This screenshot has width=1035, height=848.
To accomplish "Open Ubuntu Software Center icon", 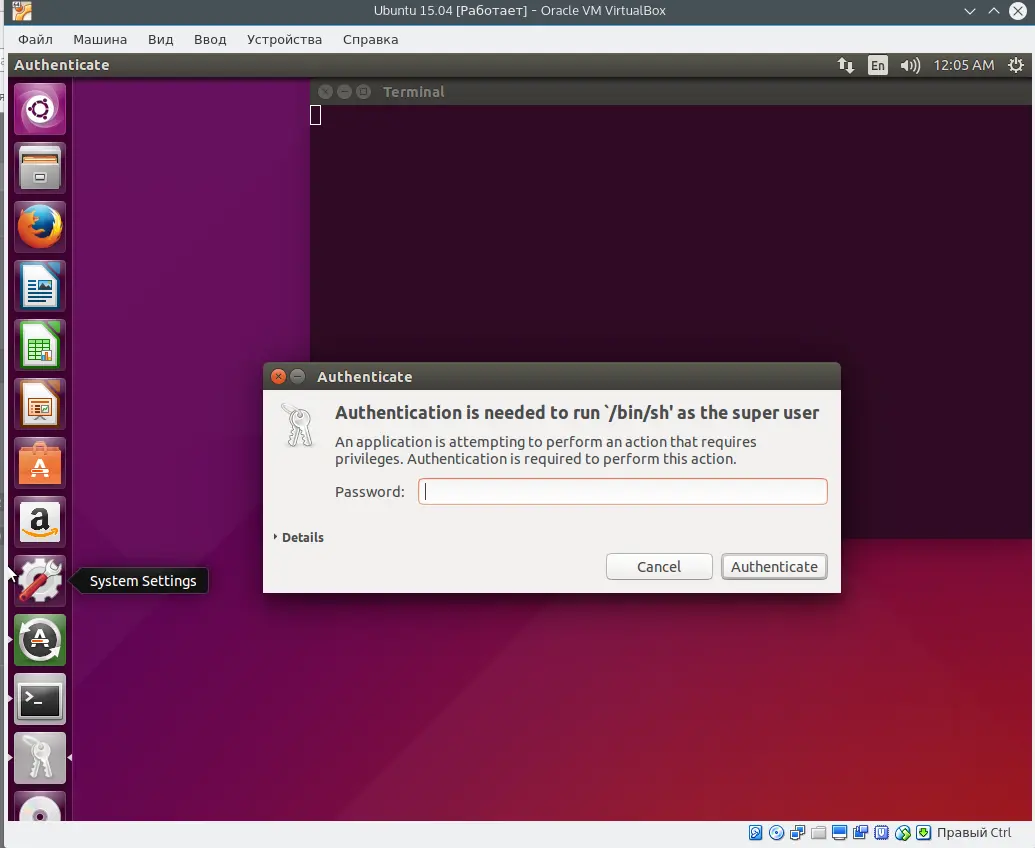I will (x=40, y=463).
